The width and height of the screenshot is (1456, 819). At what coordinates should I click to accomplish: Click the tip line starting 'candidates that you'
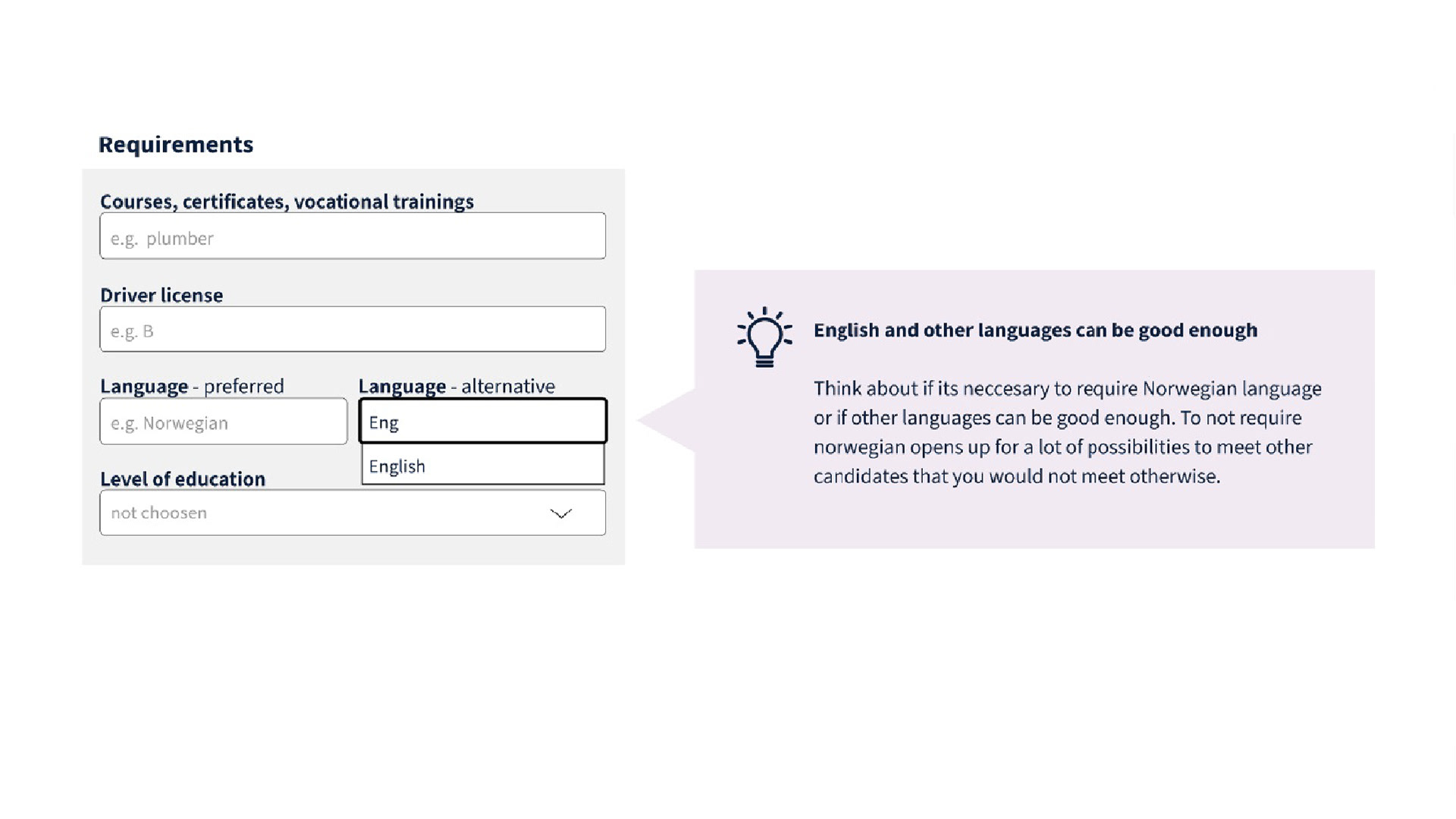click(x=1016, y=476)
